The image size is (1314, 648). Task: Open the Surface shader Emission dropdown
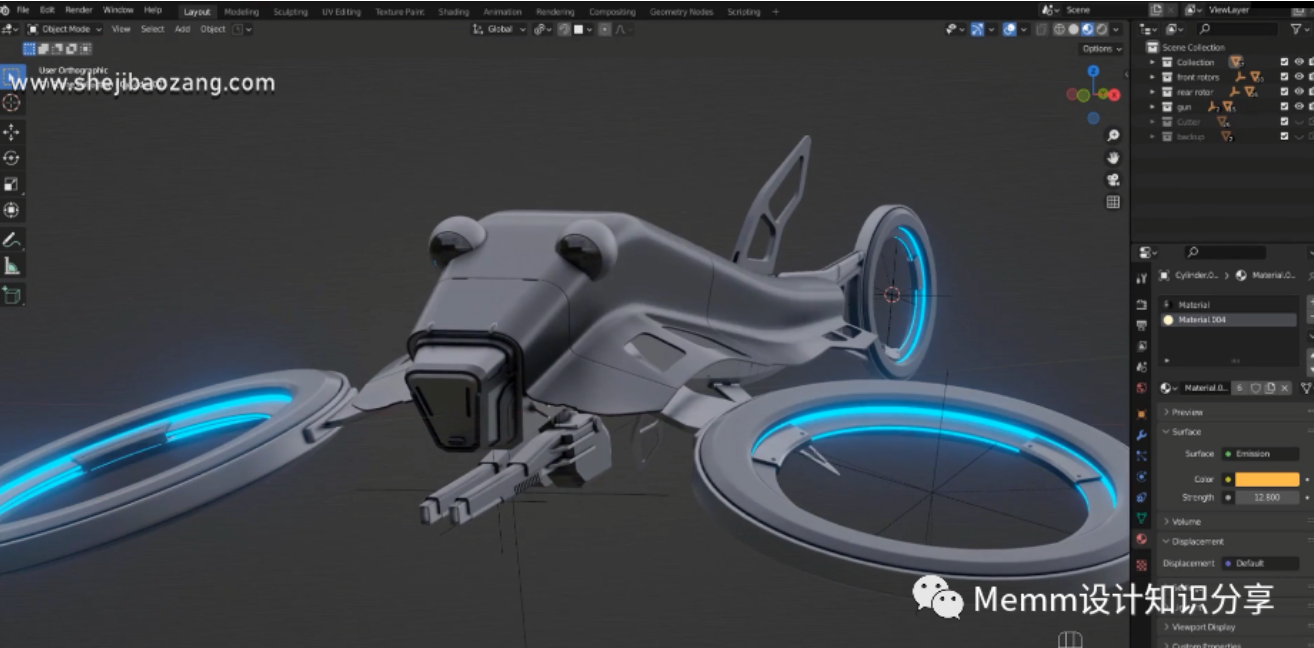click(1260, 454)
